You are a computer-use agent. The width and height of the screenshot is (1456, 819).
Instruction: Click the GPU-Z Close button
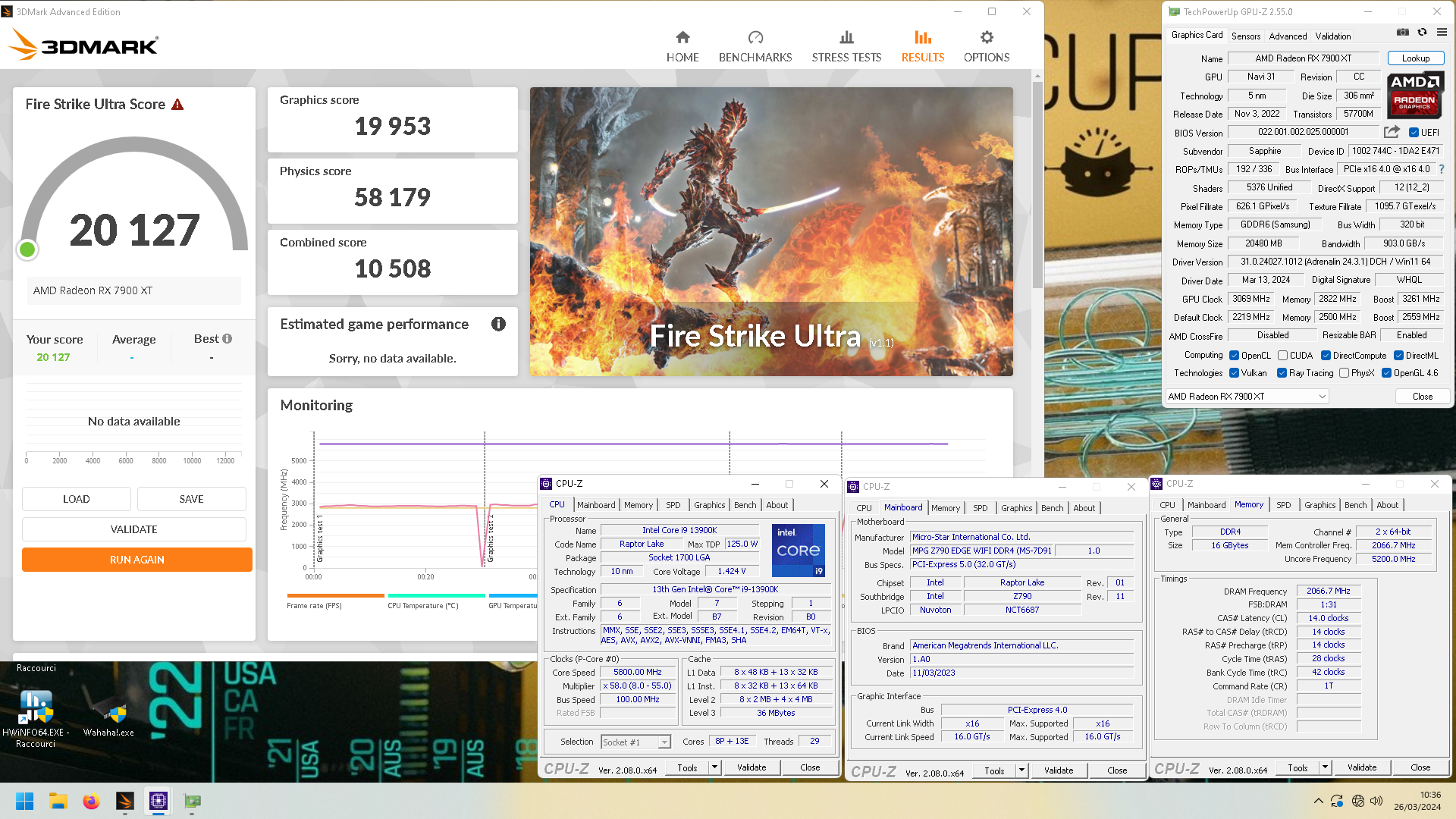pos(1422,397)
